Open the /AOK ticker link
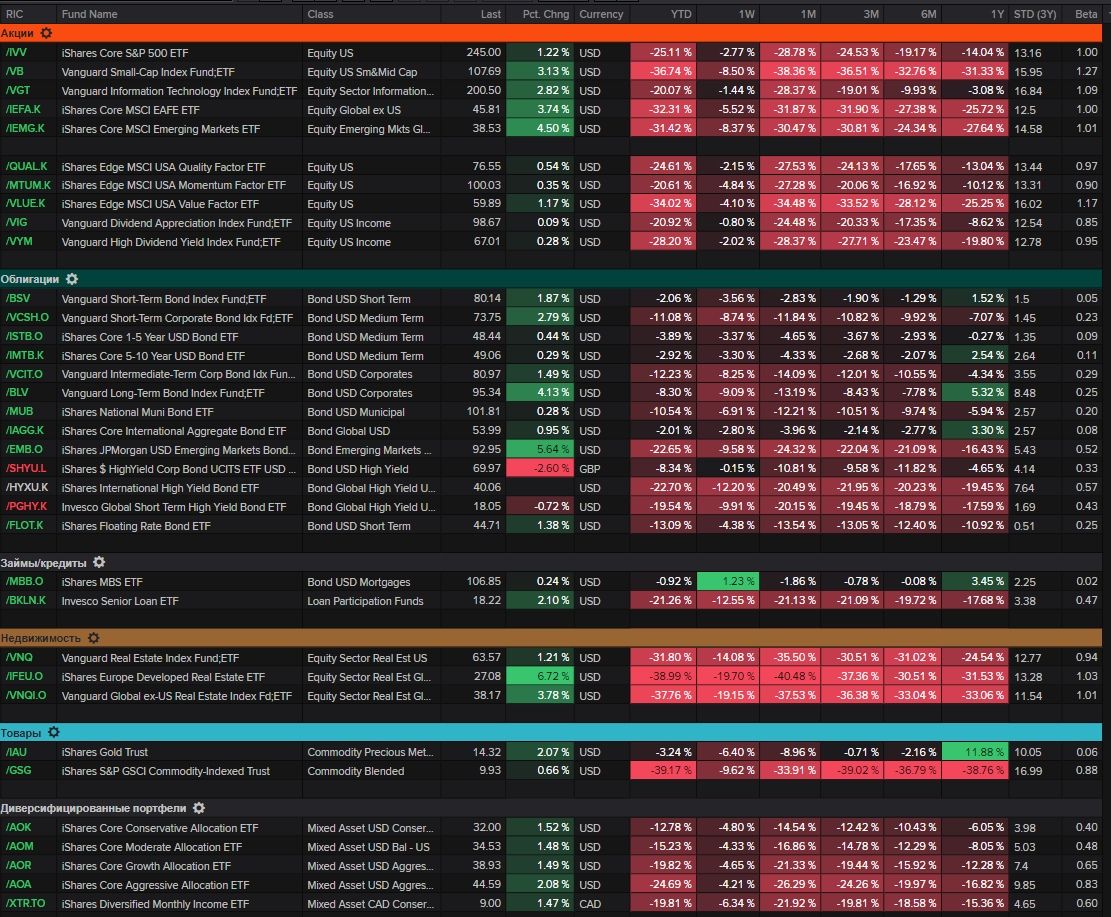The height and width of the screenshot is (917, 1111). [x=18, y=828]
